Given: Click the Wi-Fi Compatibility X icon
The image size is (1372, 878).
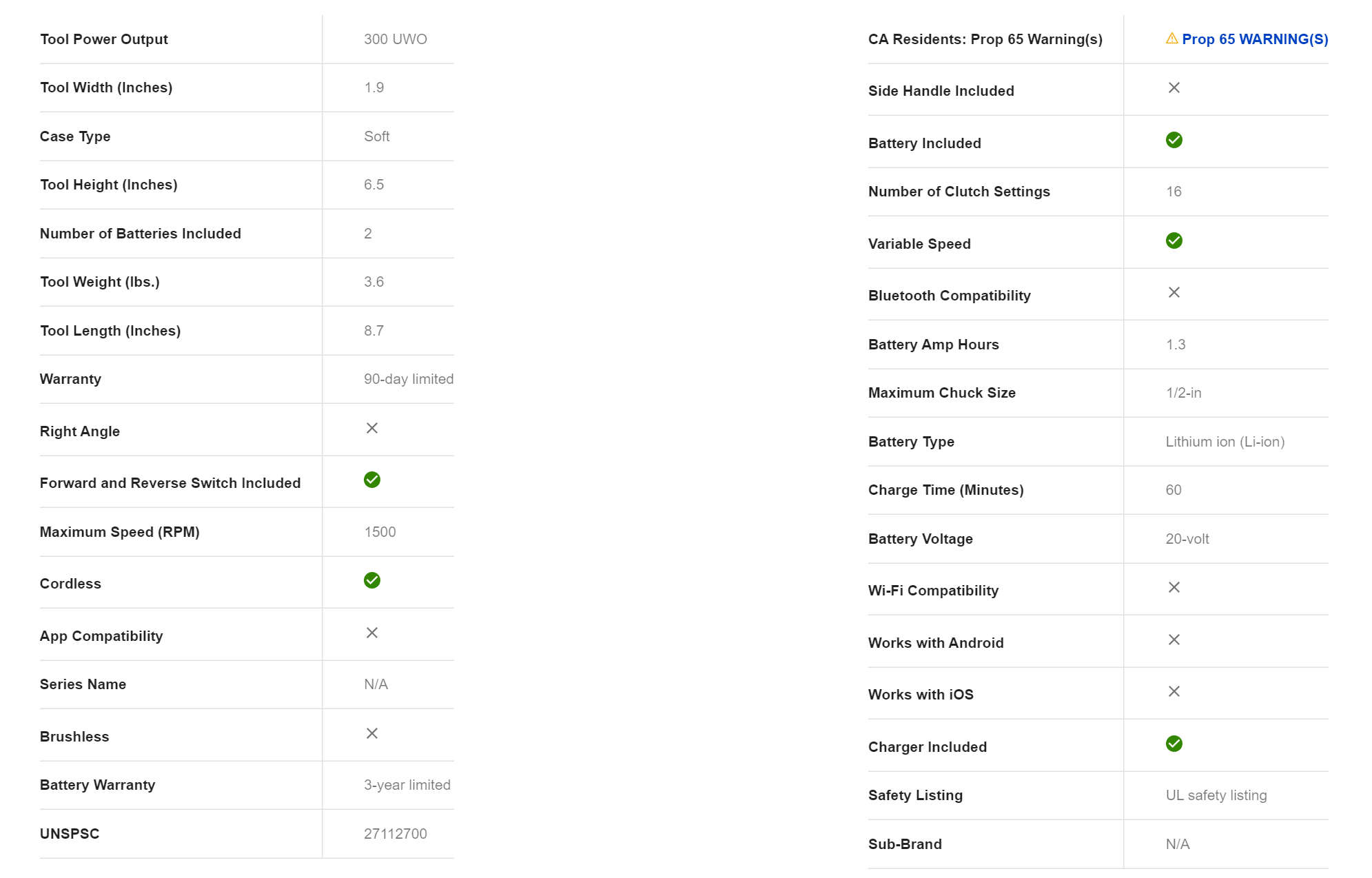Looking at the screenshot, I should click(1174, 587).
